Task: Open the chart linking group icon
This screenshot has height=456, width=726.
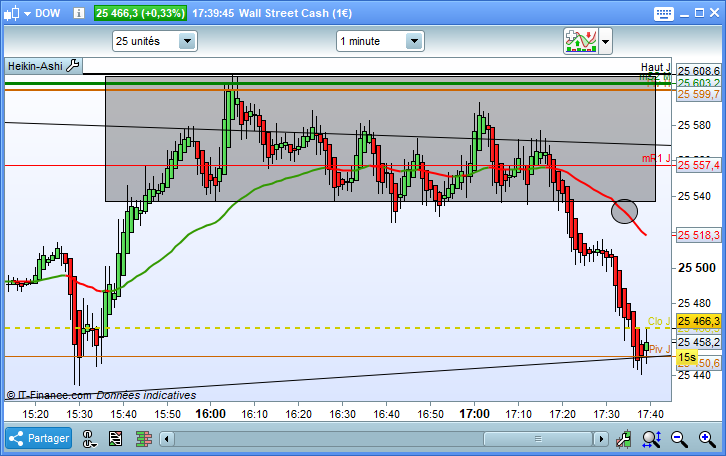Action: point(89,438)
